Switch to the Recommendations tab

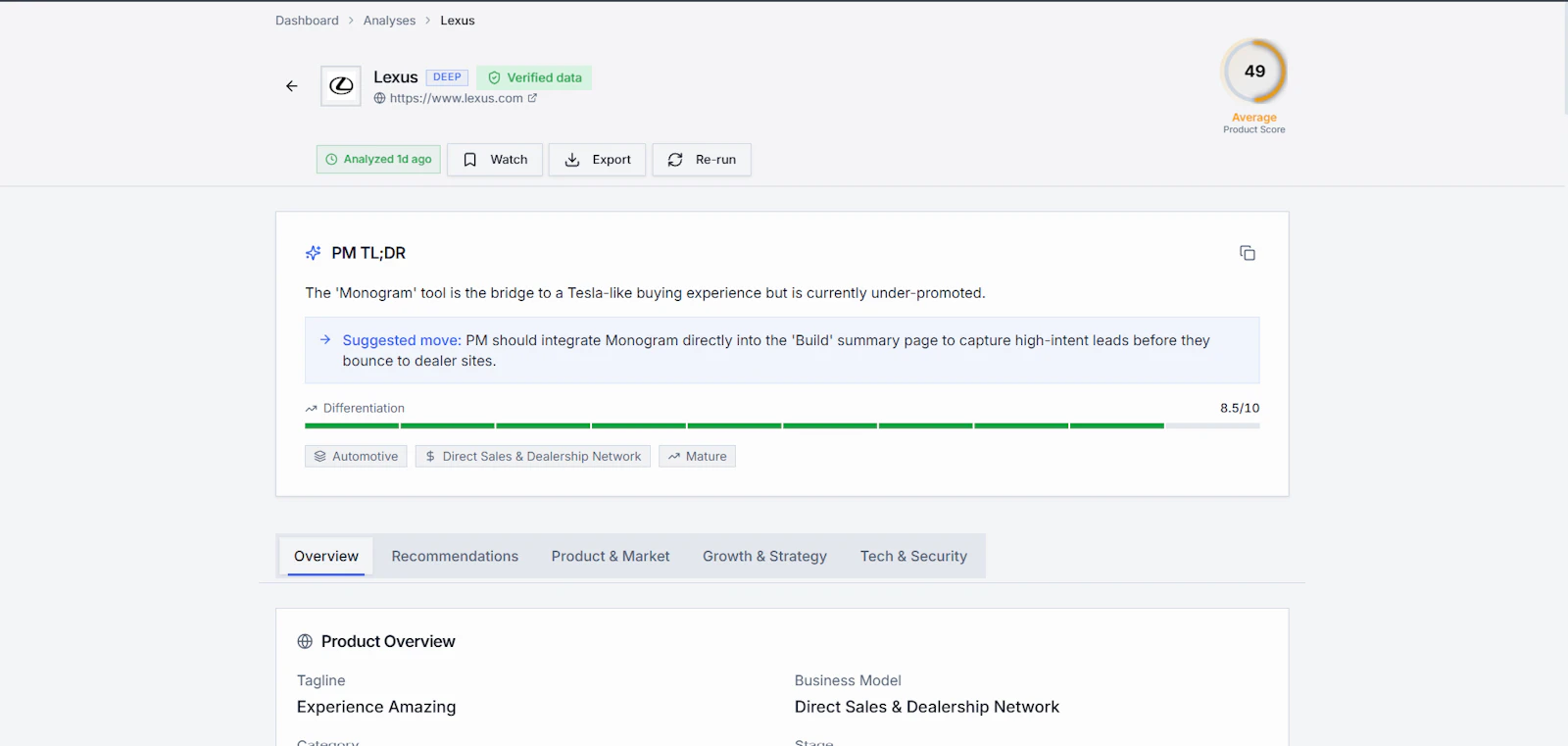pyautogui.click(x=455, y=556)
